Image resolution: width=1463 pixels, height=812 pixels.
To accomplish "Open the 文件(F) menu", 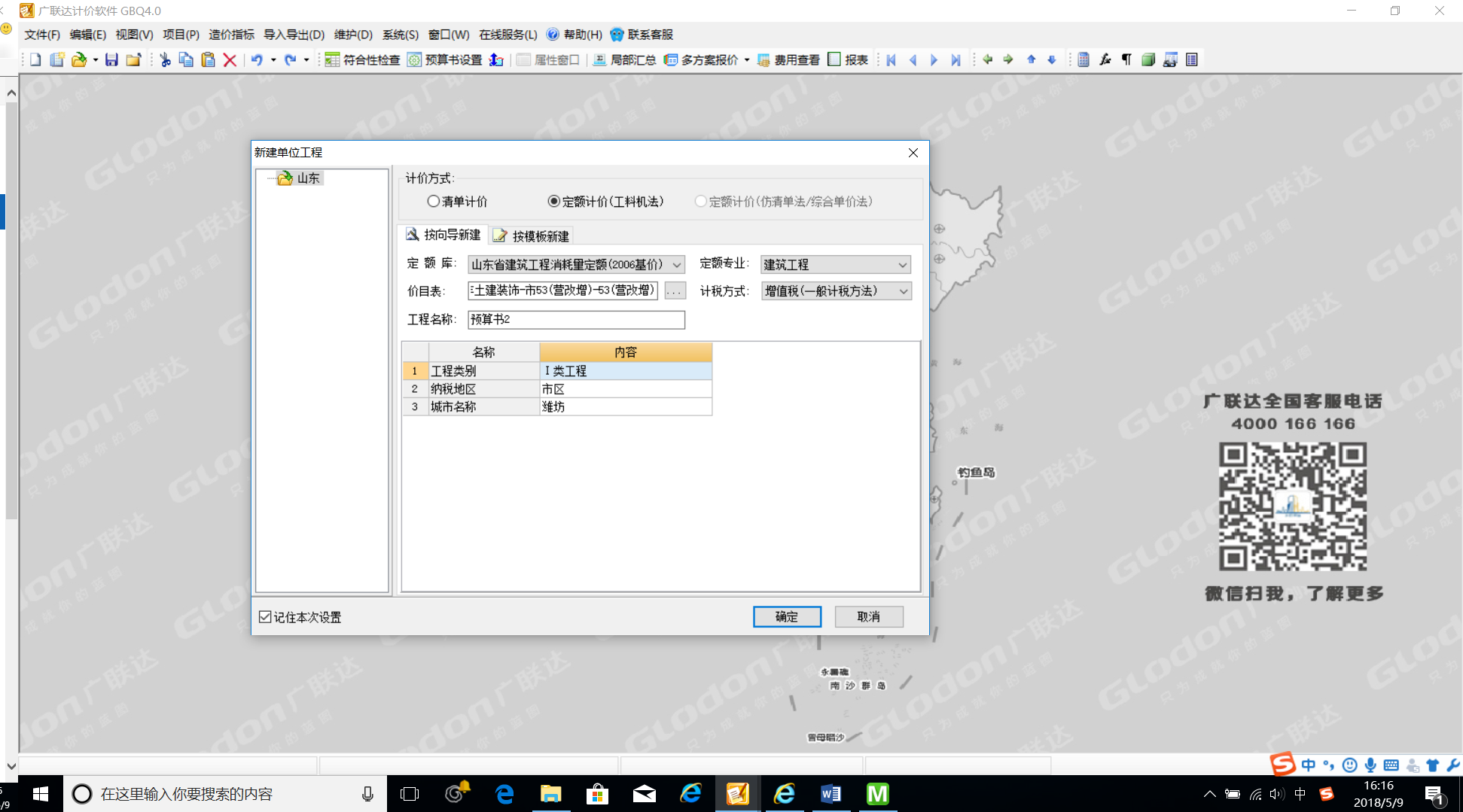I will (42, 35).
